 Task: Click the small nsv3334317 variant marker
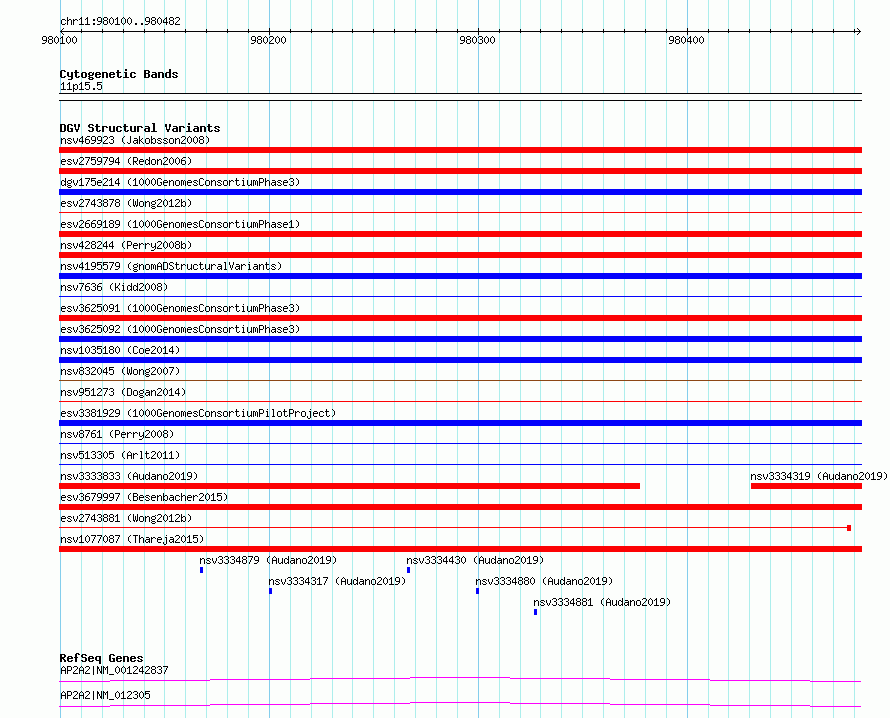tap(271, 591)
